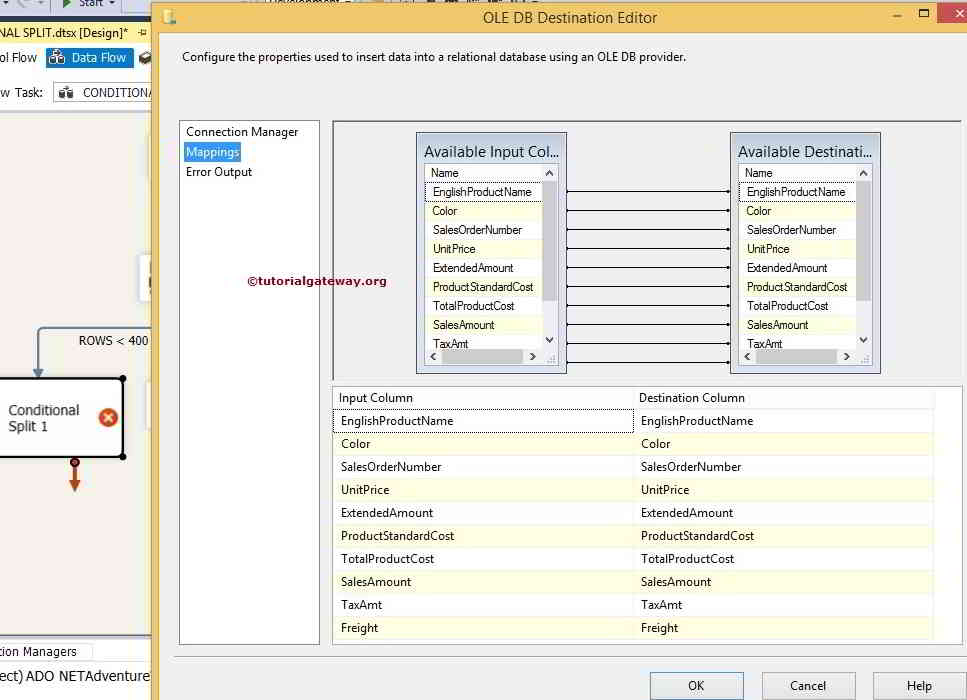Switch to the Data Flow tab
The image size is (967, 700).
[x=89, y=57]
